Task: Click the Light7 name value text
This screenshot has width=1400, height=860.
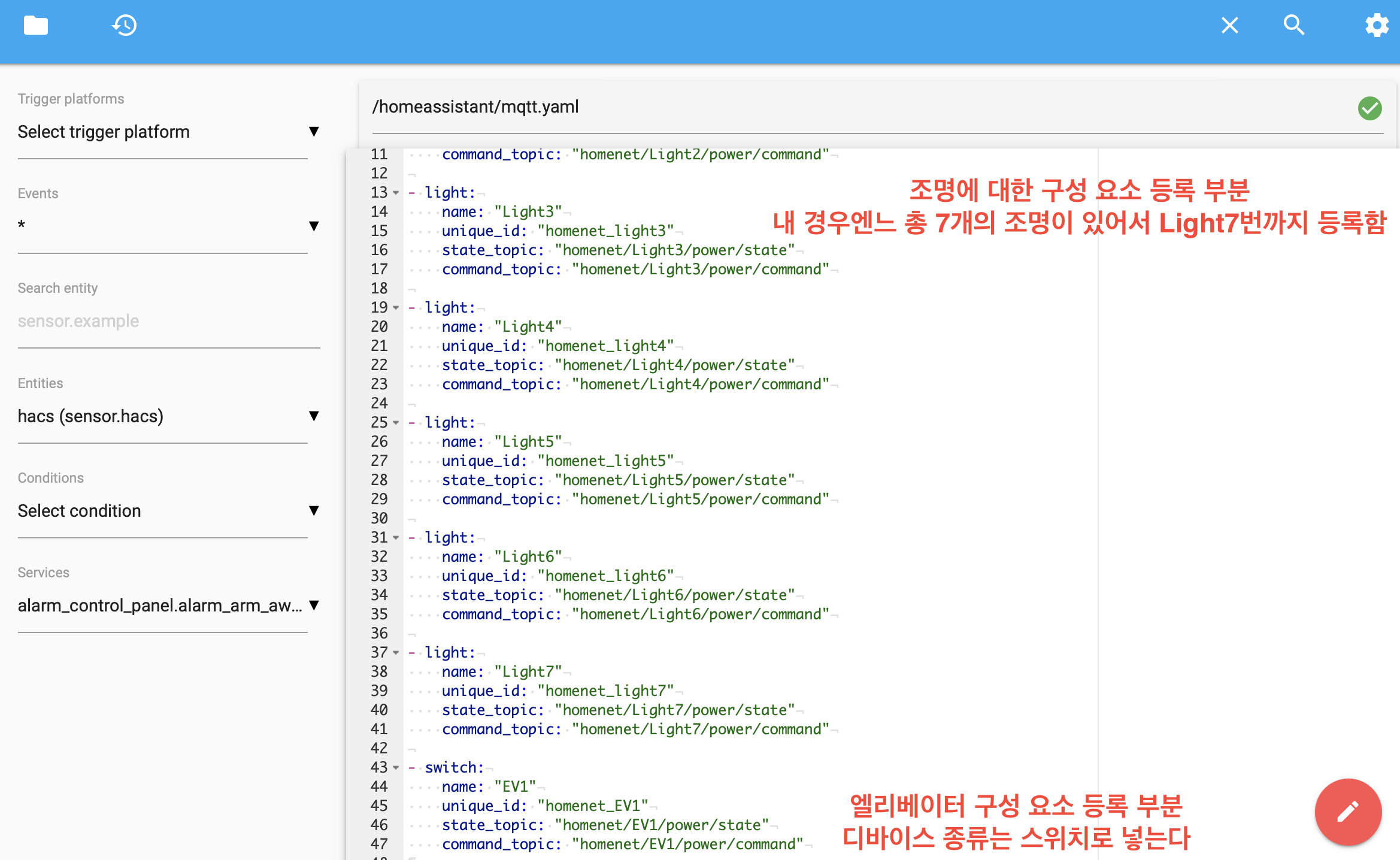Action: 528,672
